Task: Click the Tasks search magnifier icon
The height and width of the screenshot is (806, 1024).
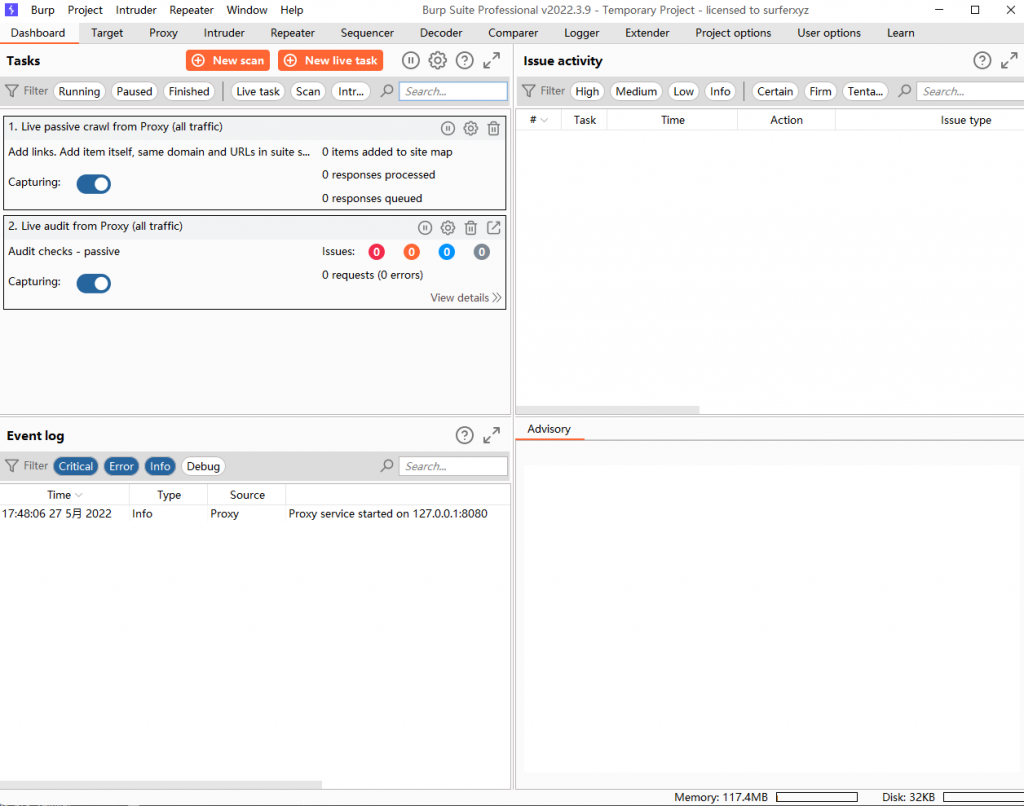Action: coord(387,91)
